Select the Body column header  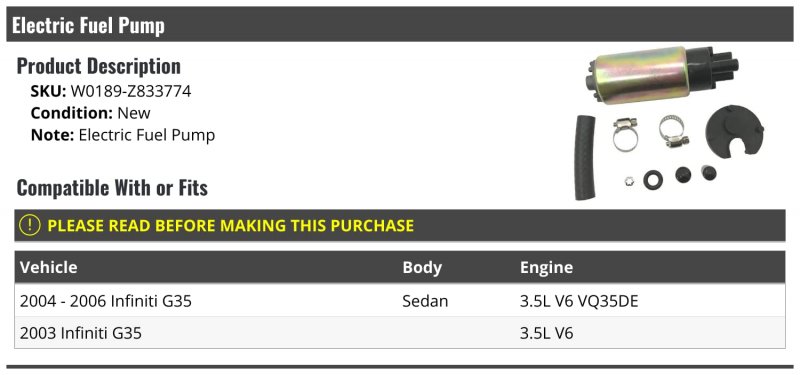pos(422,267)
